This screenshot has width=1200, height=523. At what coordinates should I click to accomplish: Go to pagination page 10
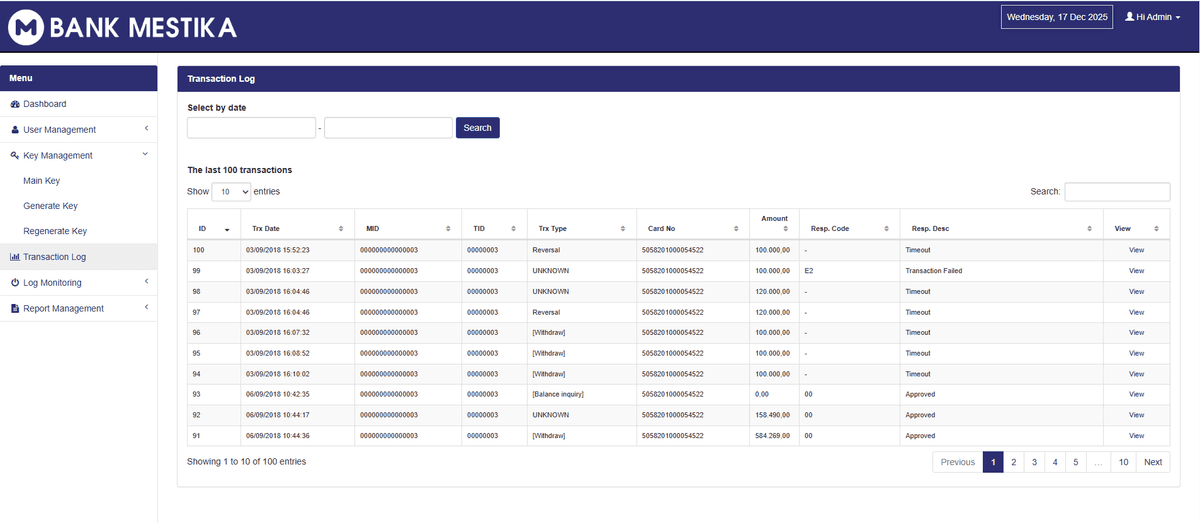pos(1124,462)
